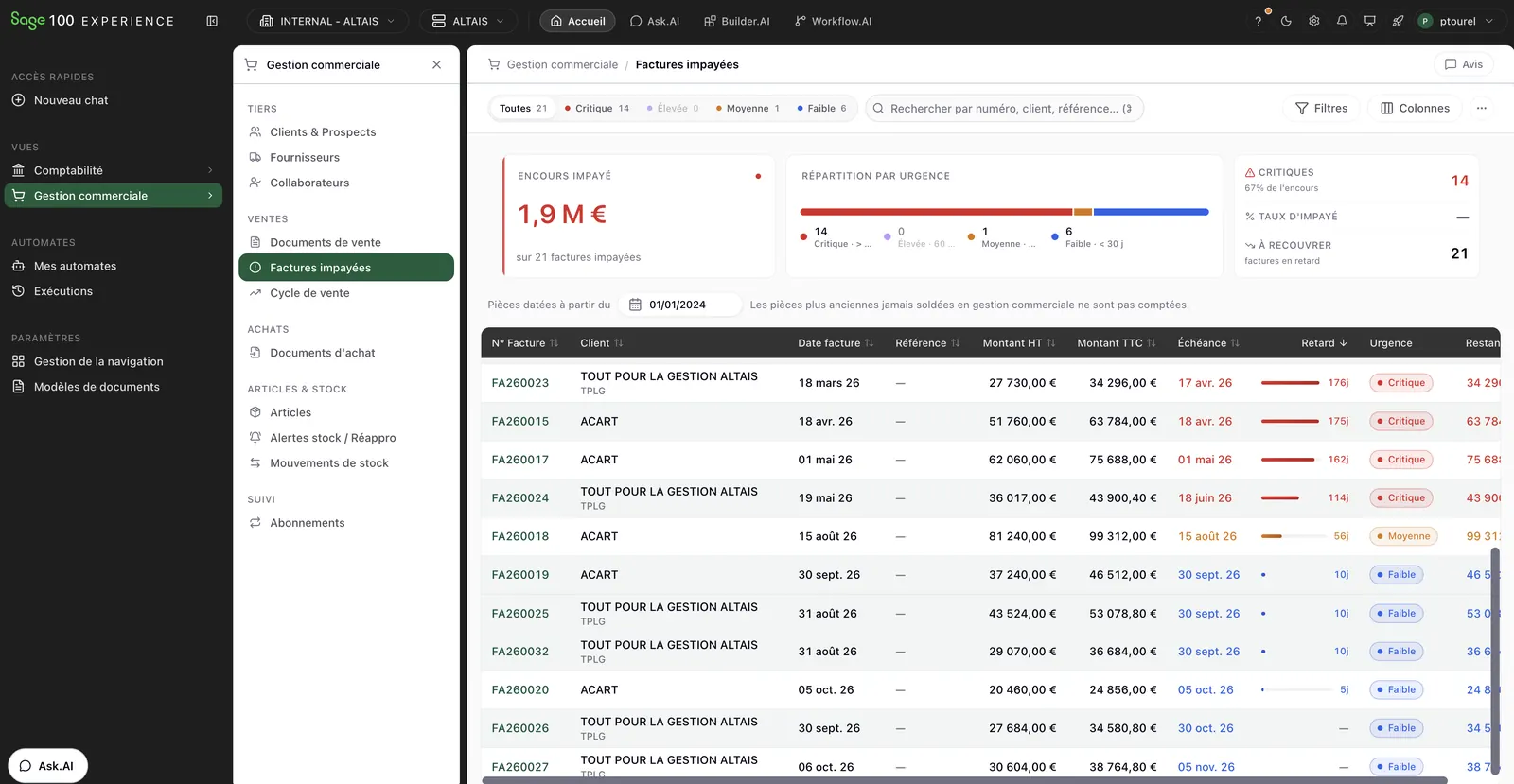The height and width of the screenshot is (784, 1514).
Task: Click calendar icon next to 01/01/2024
Action: click(x=635, y=305)
